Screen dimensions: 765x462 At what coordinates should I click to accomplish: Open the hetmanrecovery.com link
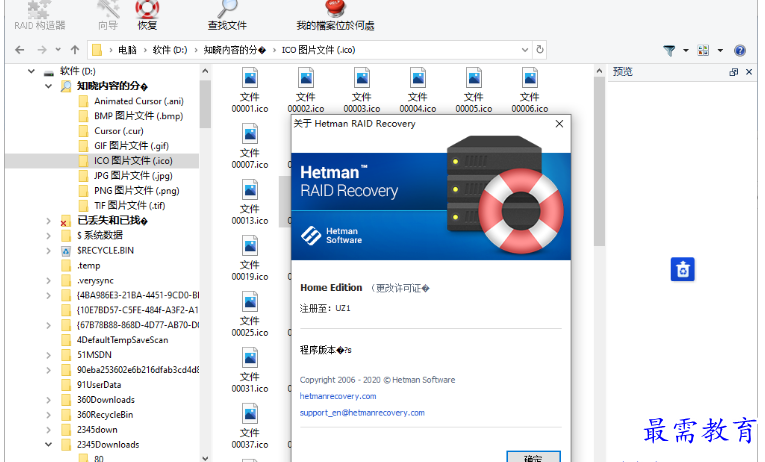pos(338,396)
